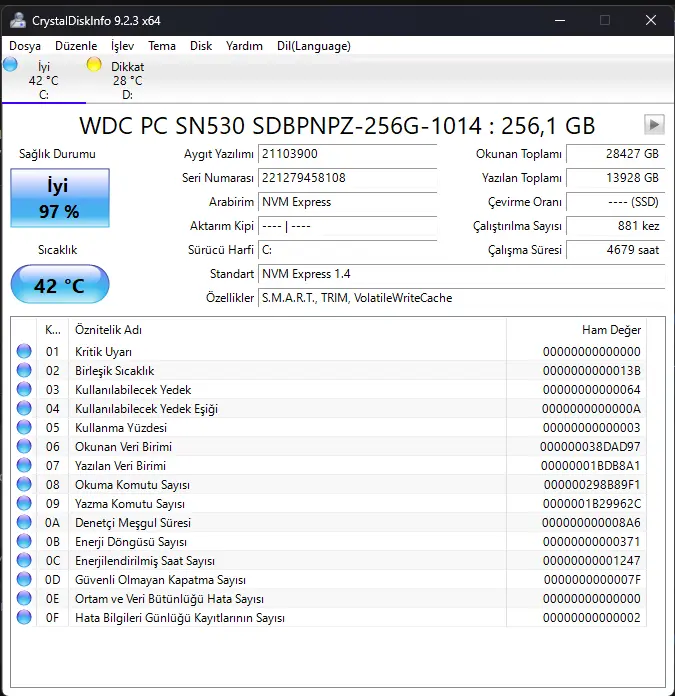Image resolution: width=675 pixels, height=696 pixels.
Task: Select Güvenli Olmayan Kapatma Sayısı attribute name
Action: pos(160,580)
